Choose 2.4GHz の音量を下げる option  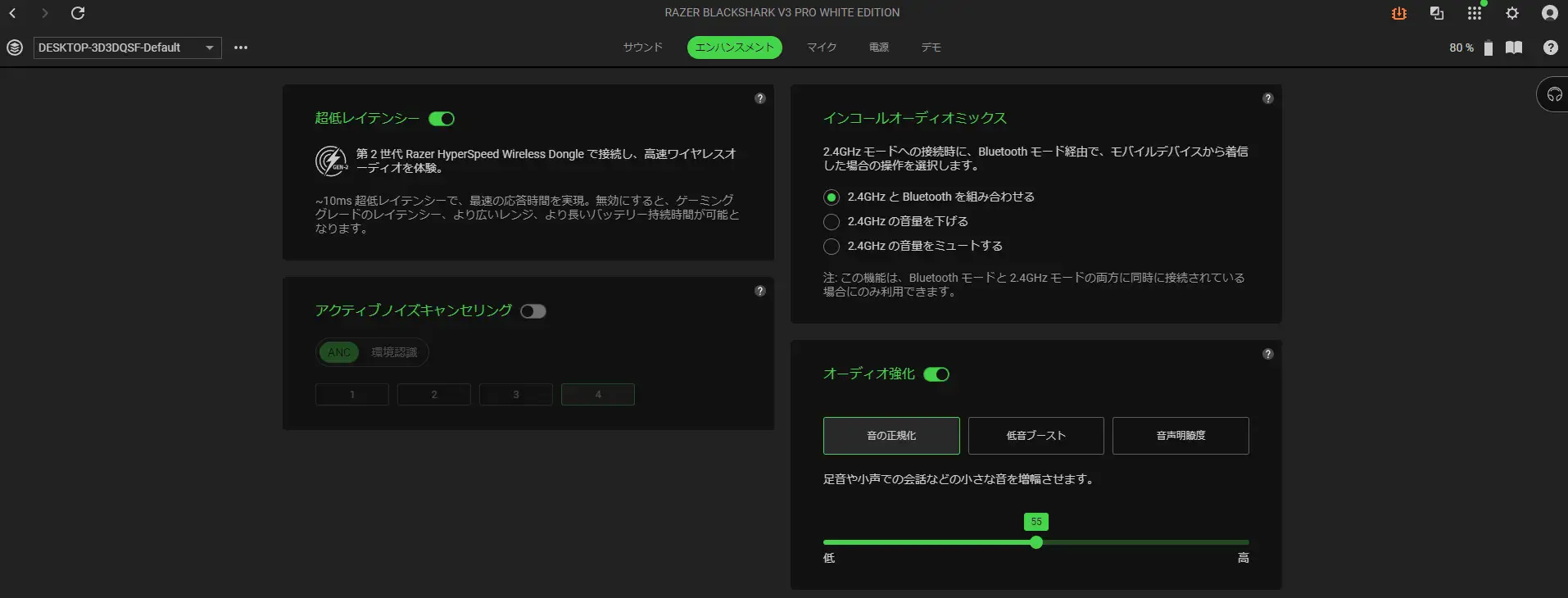(x=832, y=222)
